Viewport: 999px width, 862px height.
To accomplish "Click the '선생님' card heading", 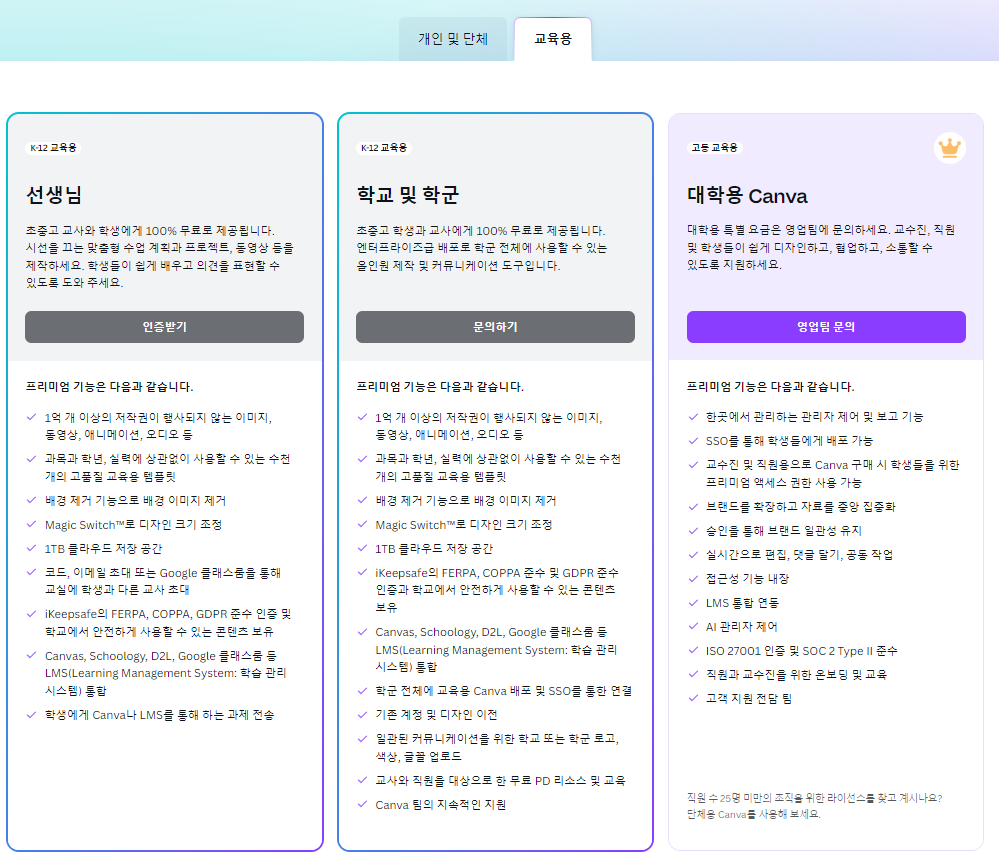I will click(54, 195).
